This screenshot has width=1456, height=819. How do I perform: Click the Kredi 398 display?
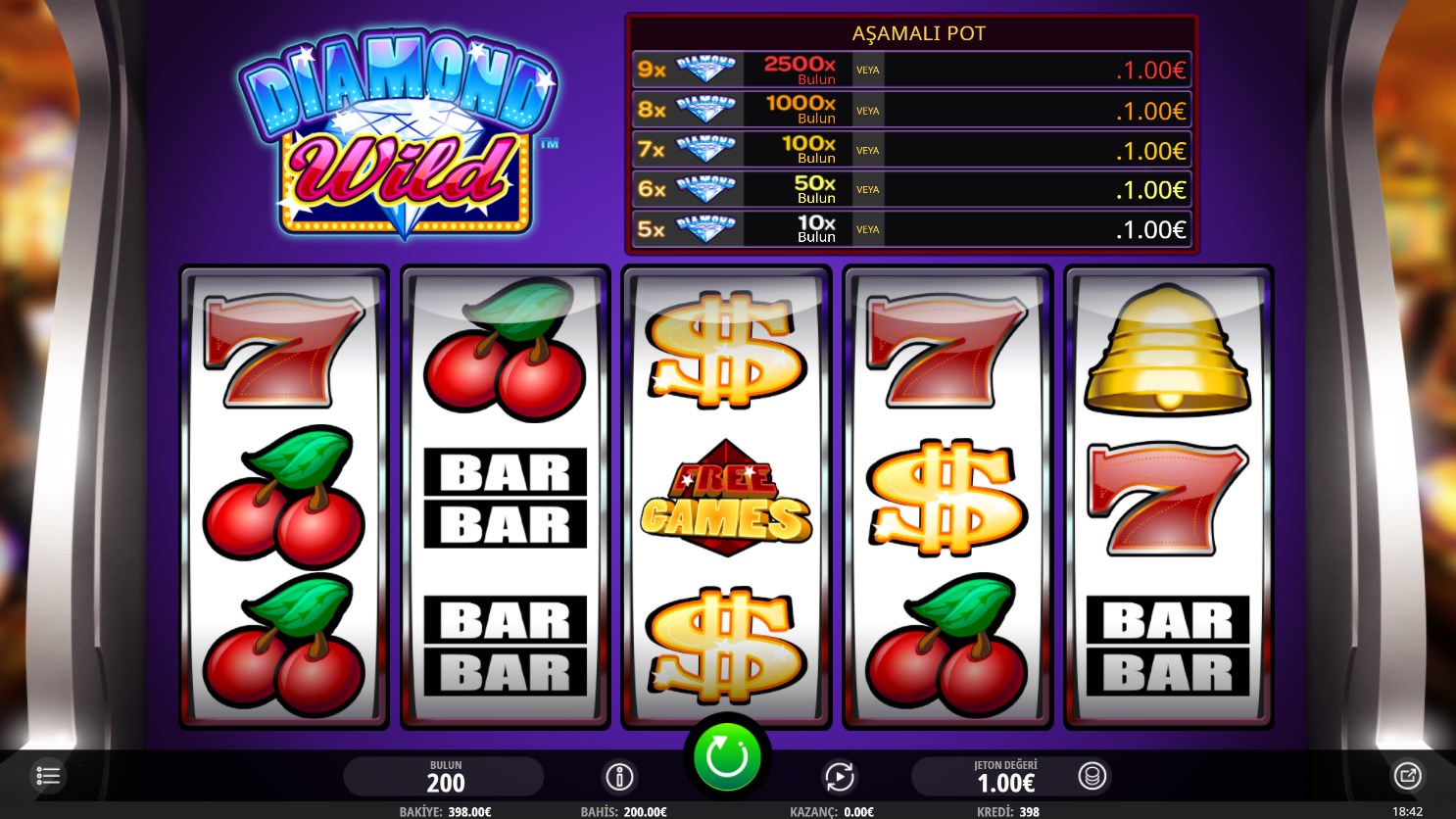(1007, 811)
